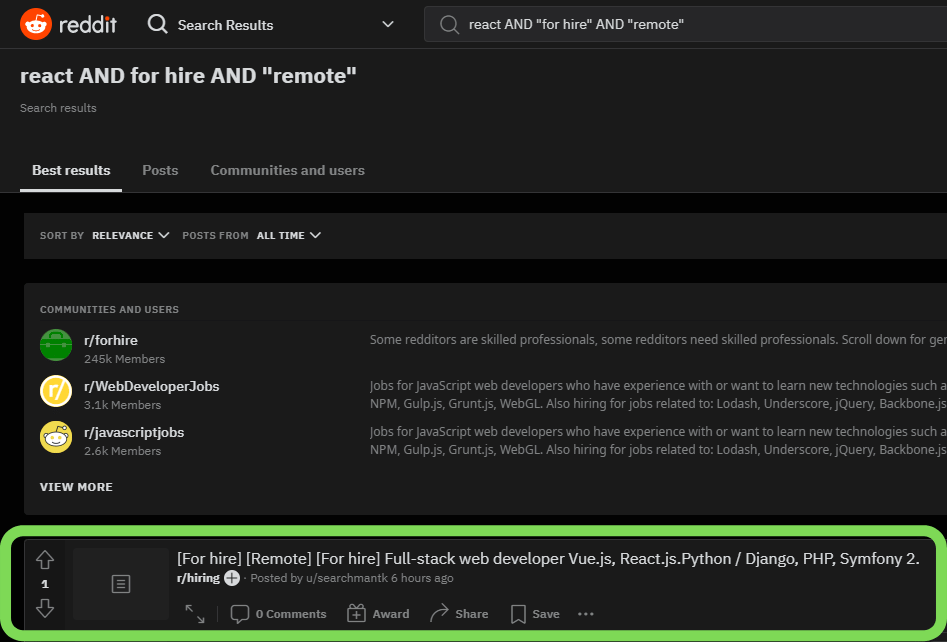Viewport: 947px width, 642px height.
Task: Open user u/searchmantk profile
Action: tap(348, 578)
